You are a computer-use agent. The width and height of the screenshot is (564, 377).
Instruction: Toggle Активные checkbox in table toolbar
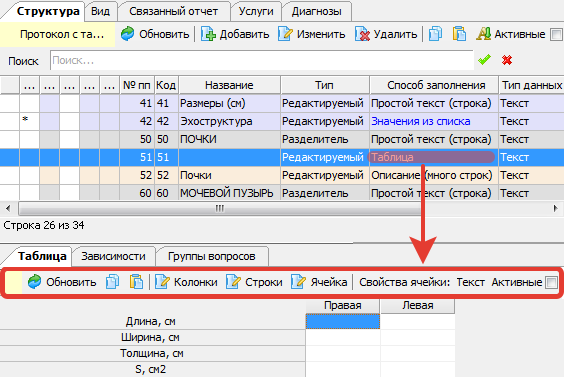coord(551,282)
